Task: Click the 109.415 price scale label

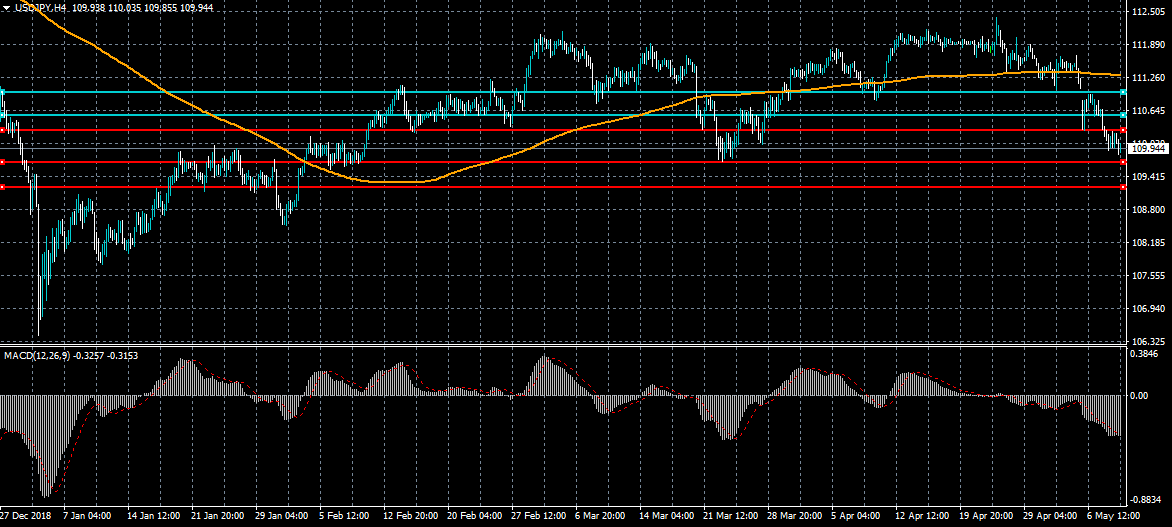Action: pyautogui.click(x=1150, y=176)
